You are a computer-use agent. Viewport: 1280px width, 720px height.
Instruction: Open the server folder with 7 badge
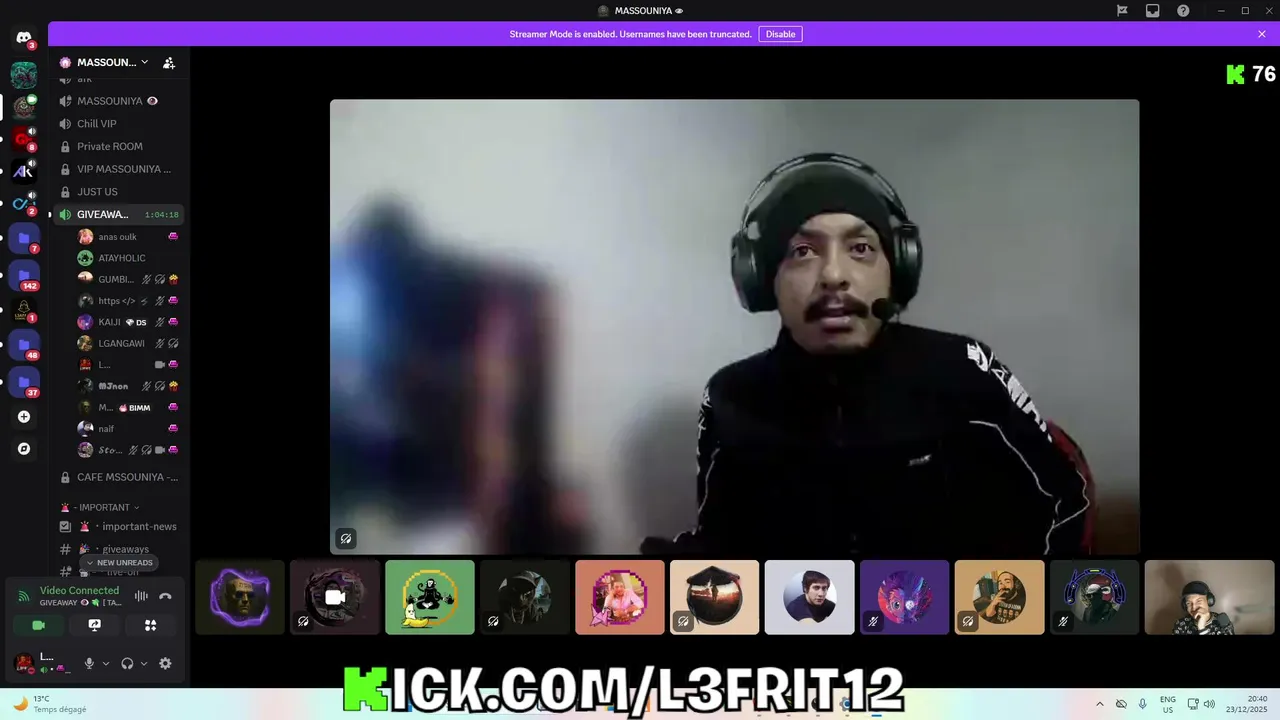(24, 239)
